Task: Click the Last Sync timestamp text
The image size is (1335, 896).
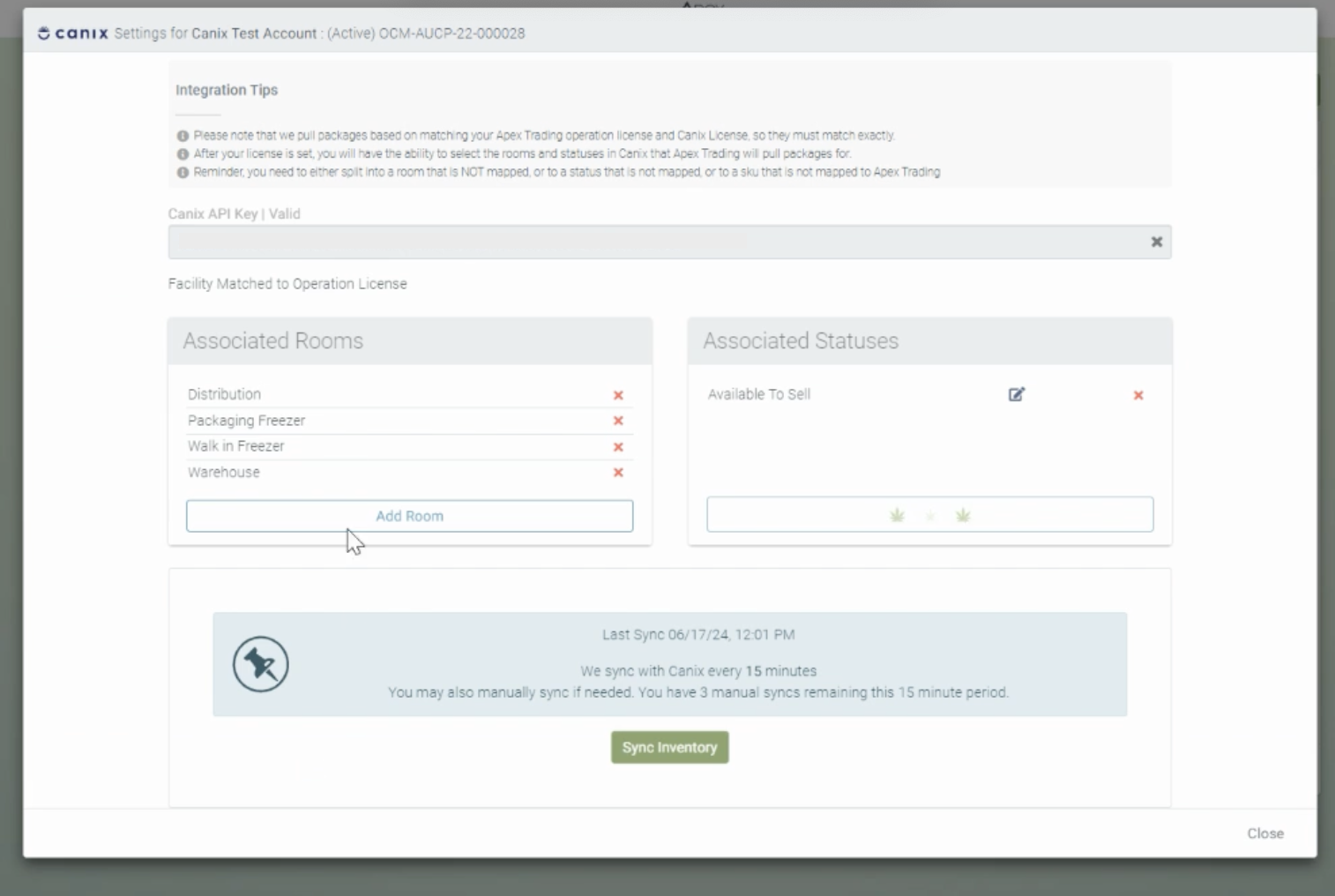Action: [x=698, y=635]
